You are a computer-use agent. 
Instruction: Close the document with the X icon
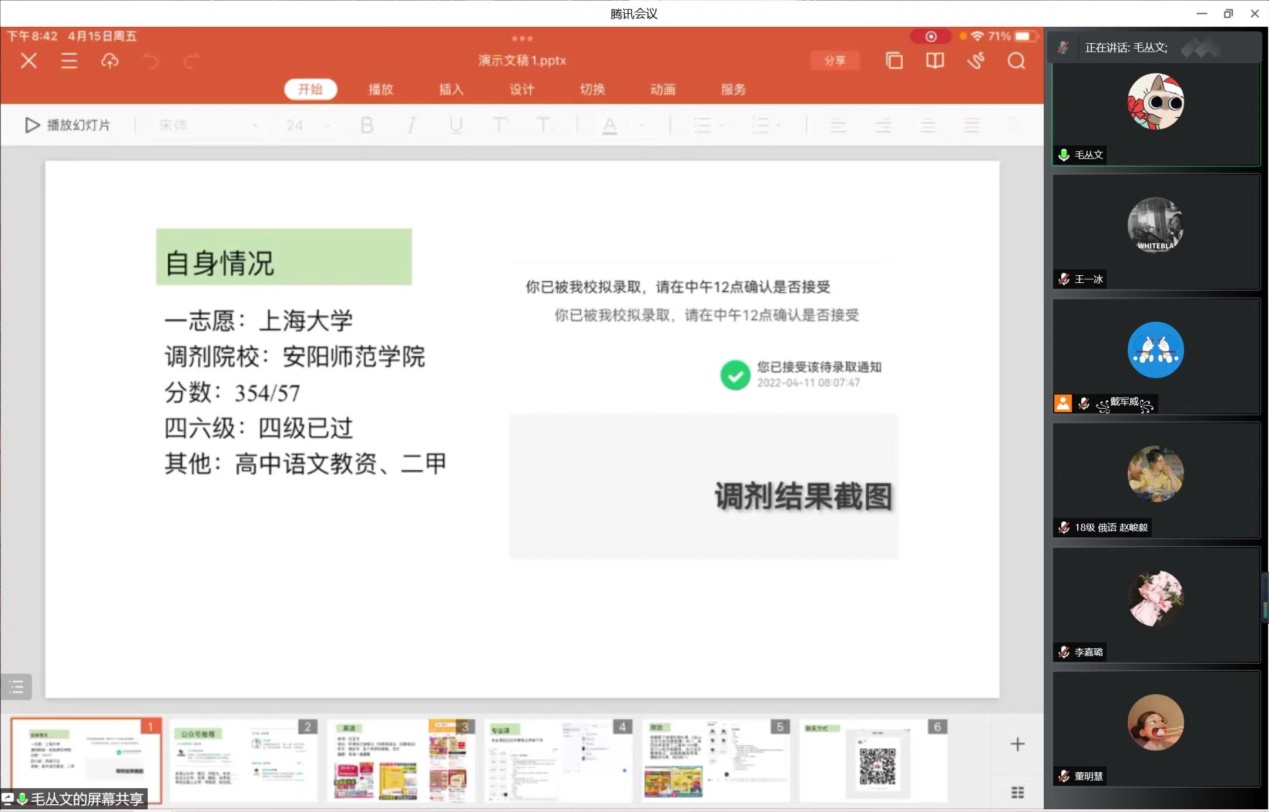29,61
